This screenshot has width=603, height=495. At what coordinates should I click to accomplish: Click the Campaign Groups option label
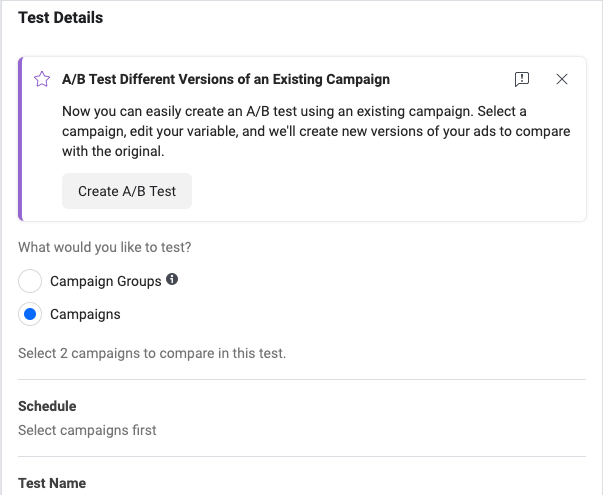(105, 282)
